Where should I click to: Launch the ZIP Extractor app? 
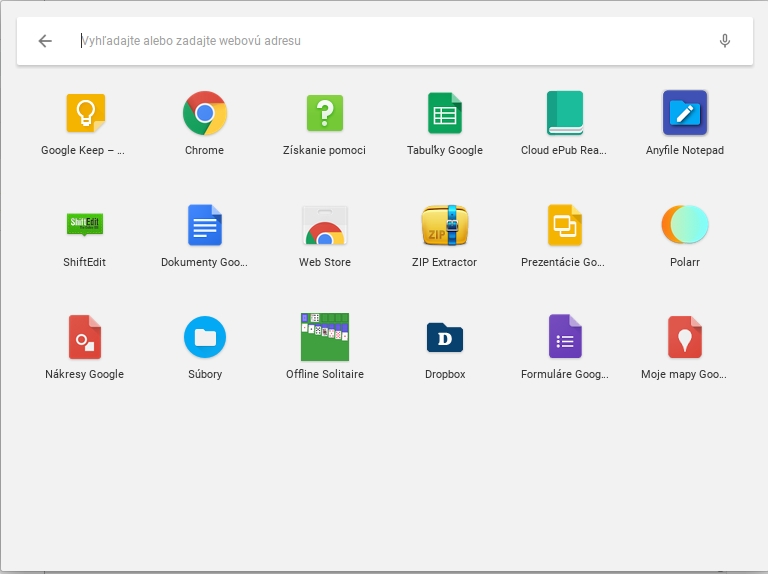pyautogui.click(x=445, y=225)
